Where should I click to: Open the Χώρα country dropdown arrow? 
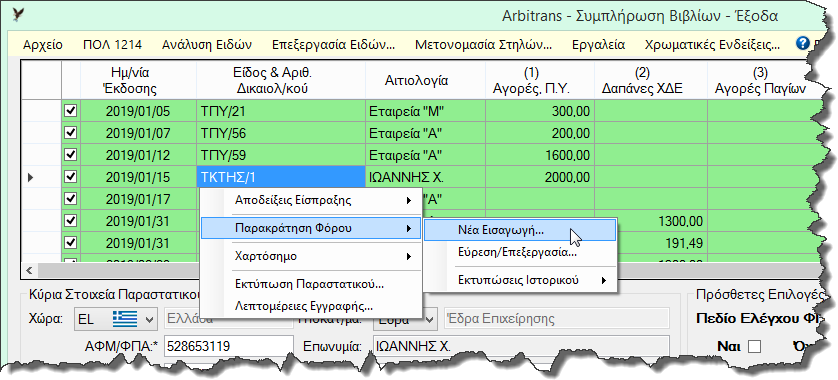(149, 320)
